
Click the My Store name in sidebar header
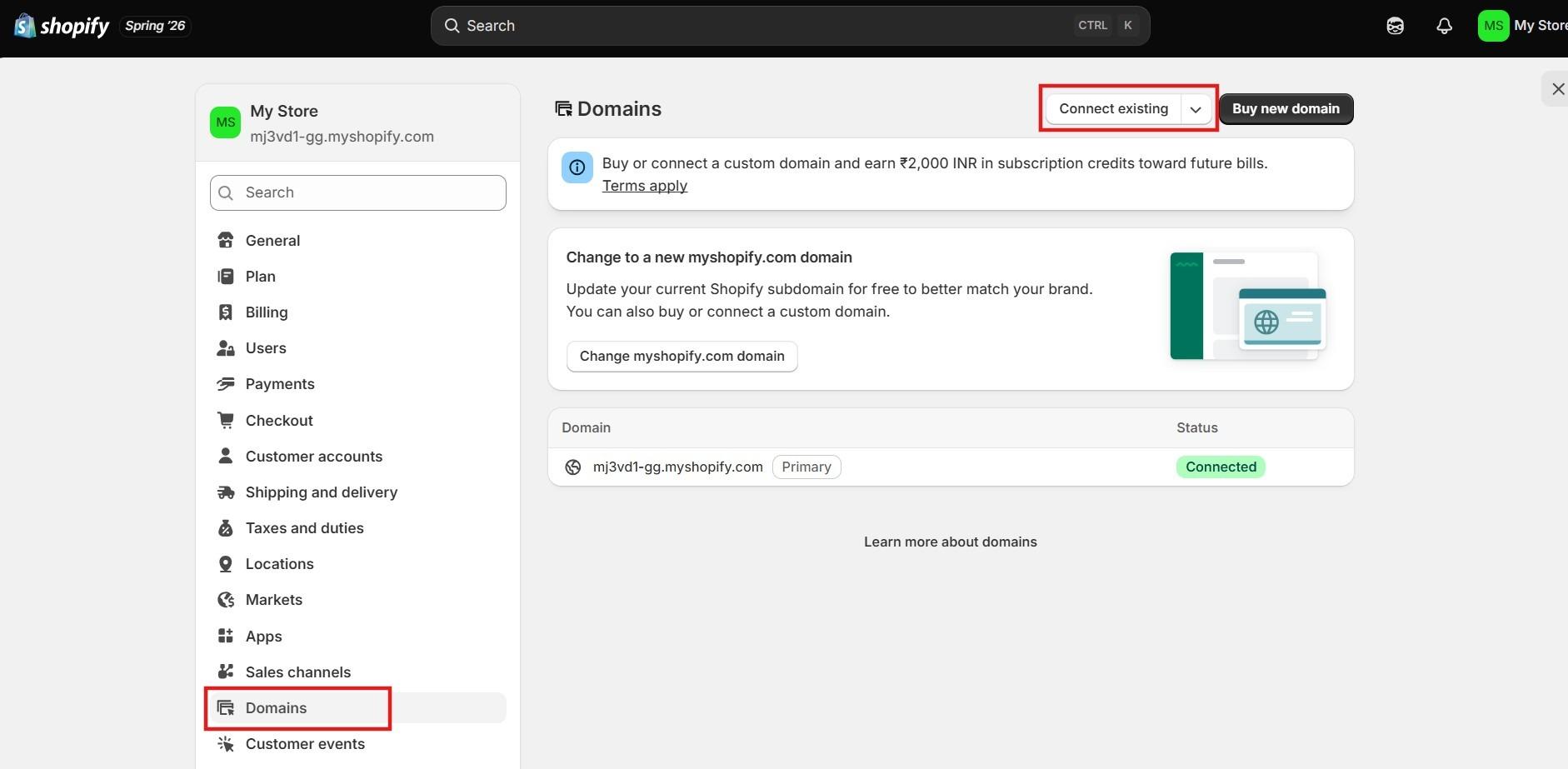284,111
